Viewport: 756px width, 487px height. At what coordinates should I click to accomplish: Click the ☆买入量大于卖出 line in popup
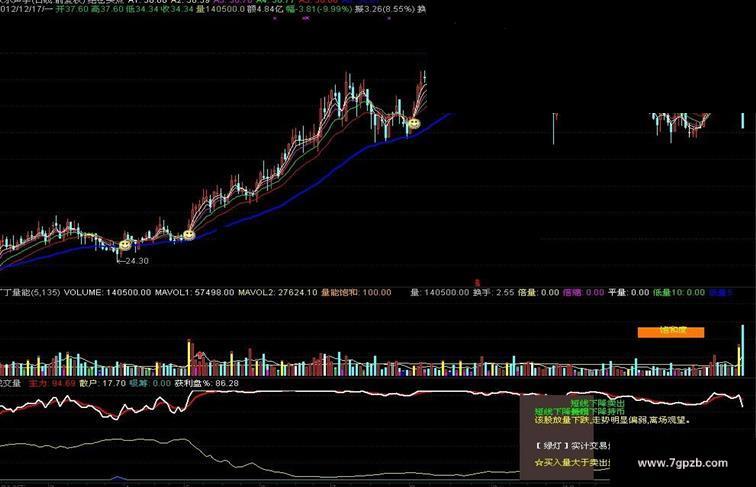pos(572,462)
